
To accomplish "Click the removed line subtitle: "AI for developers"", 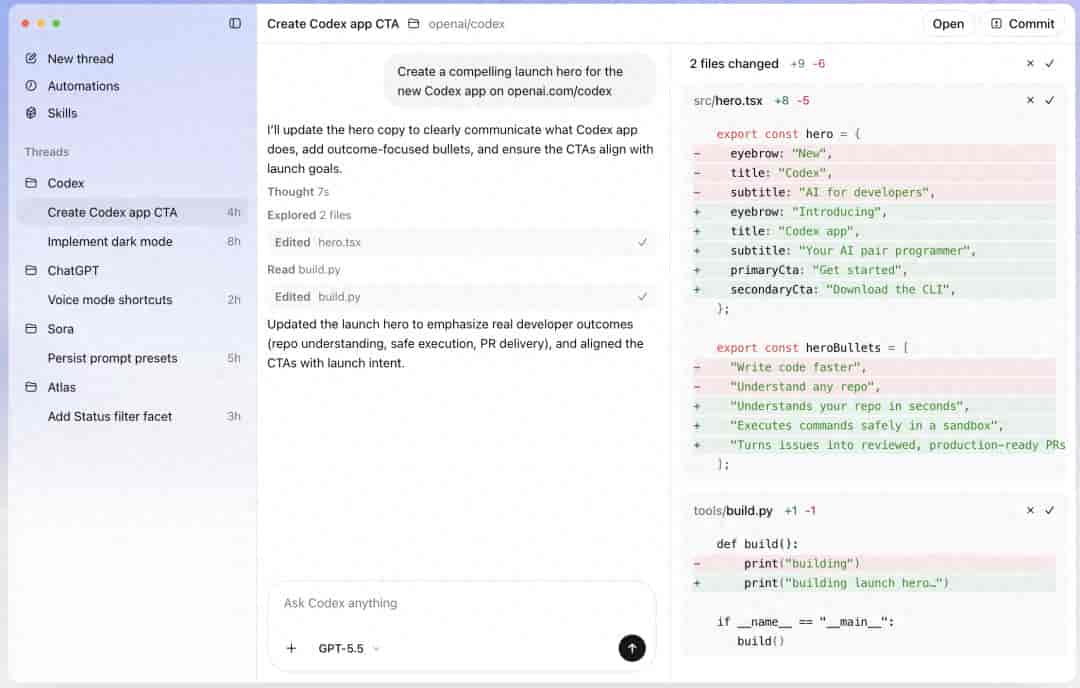I will (873, 192).
